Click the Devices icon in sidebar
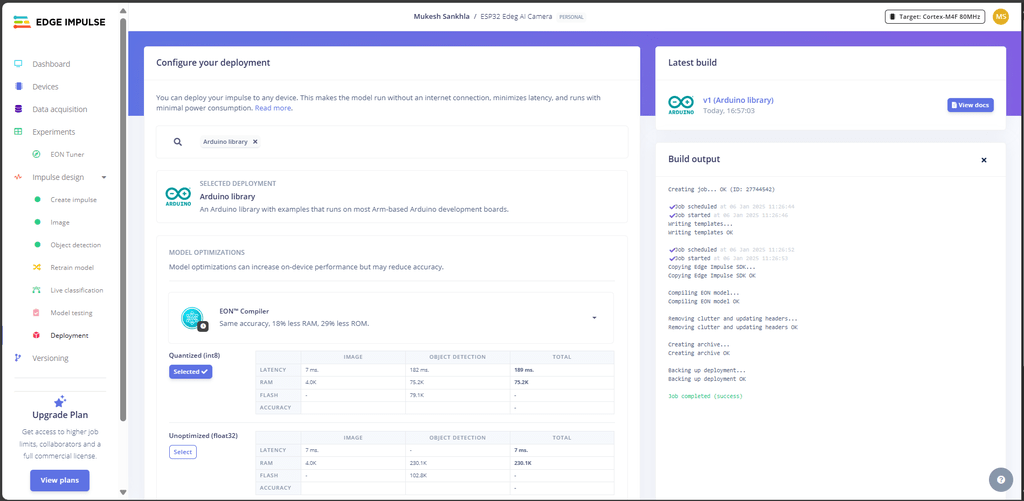Viewport: 1024px width, 501px height. [x=18, y=86]
